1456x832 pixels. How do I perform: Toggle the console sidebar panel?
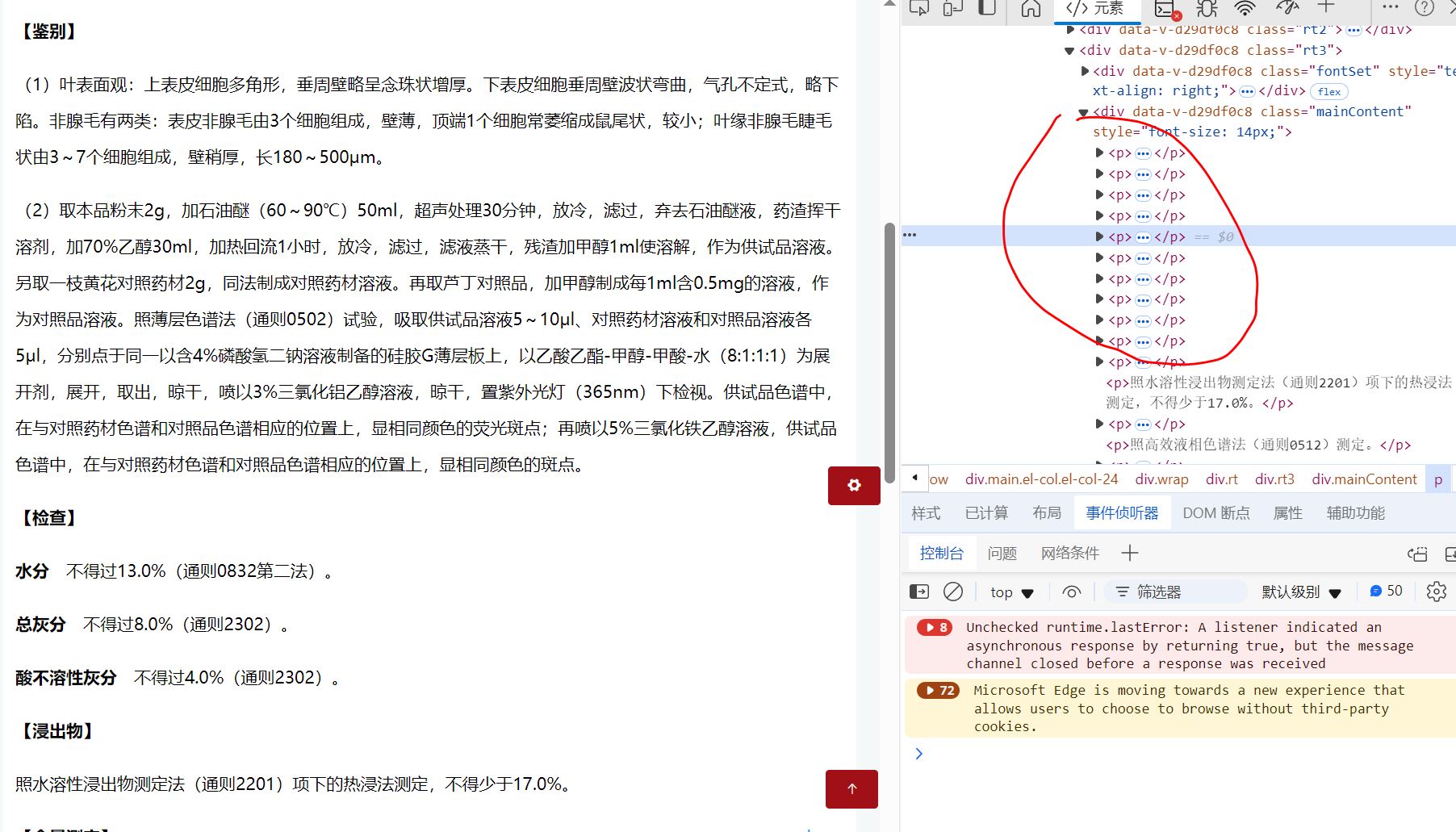(919, 592)
